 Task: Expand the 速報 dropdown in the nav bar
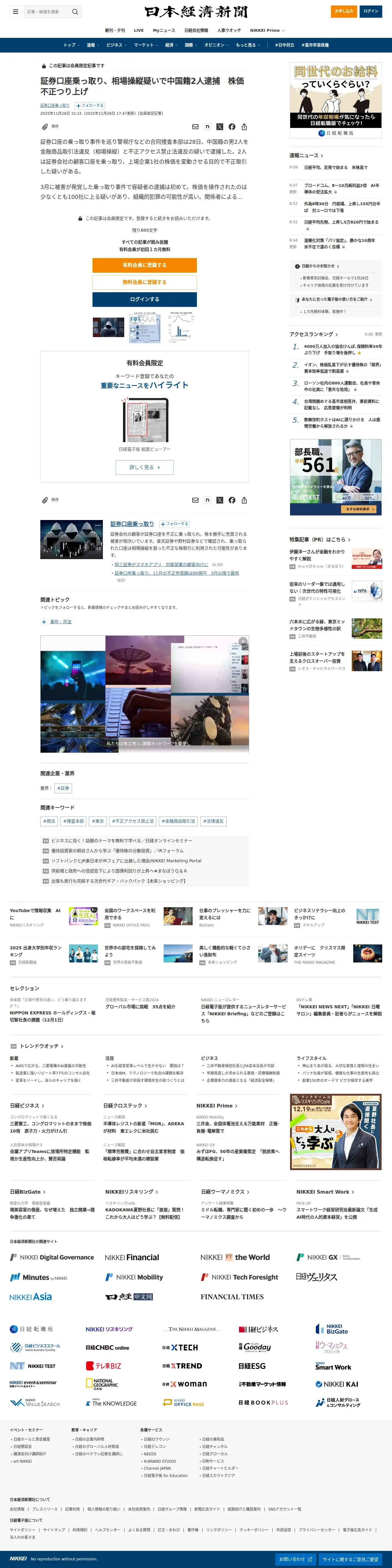pyautogui.click(x=93, y=45)
